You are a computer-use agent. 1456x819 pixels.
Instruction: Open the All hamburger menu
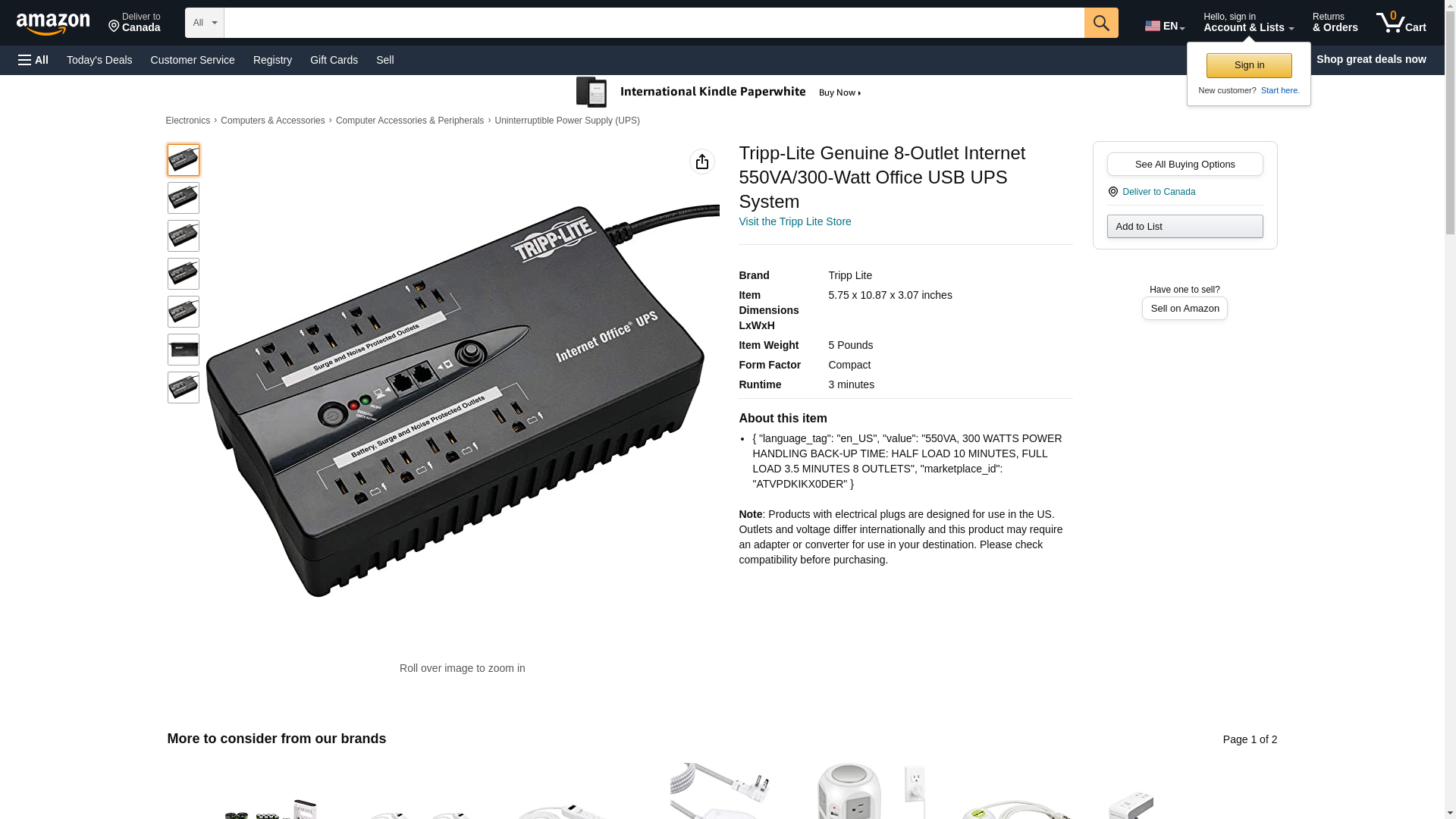(33, 60)
